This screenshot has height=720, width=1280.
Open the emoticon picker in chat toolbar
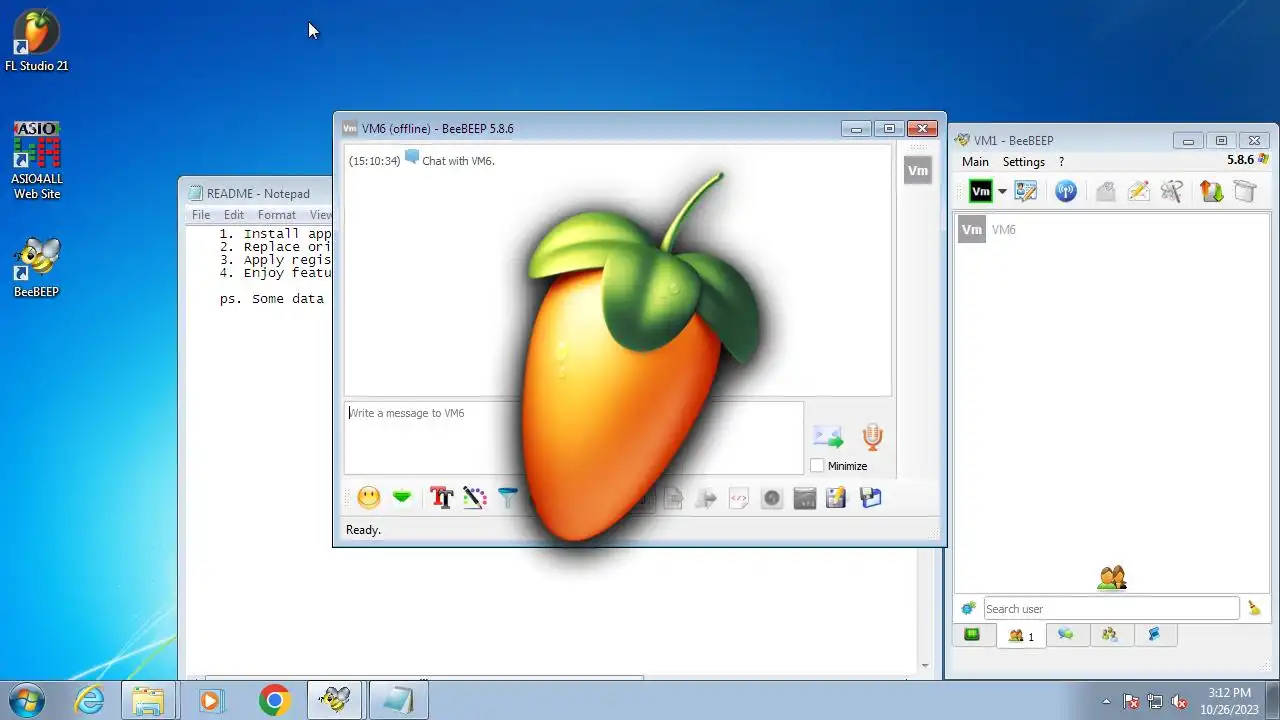[x=369, y=498]
